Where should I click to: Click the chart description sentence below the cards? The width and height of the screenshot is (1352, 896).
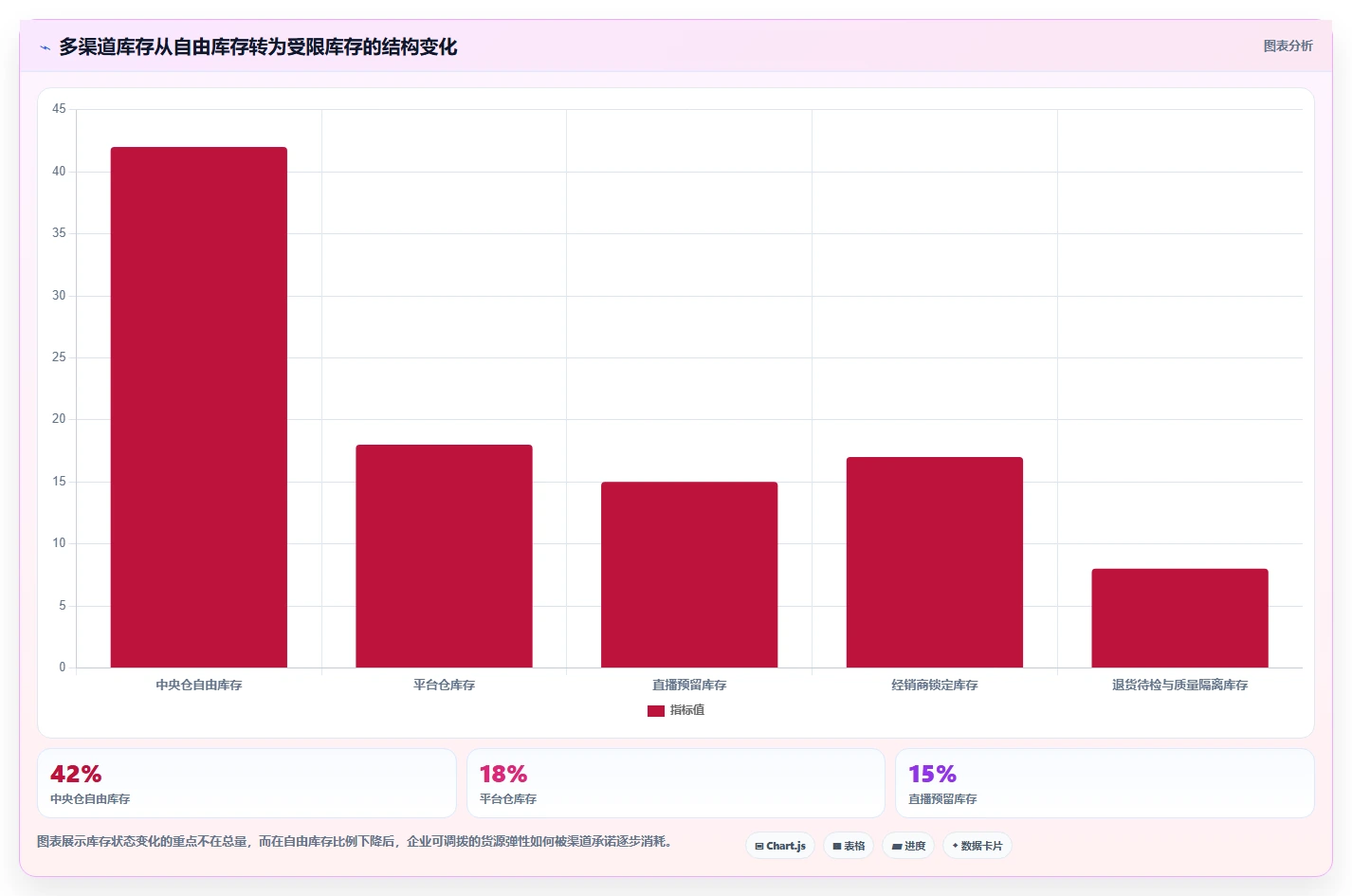pyautogui.click(x=356, y=841)
